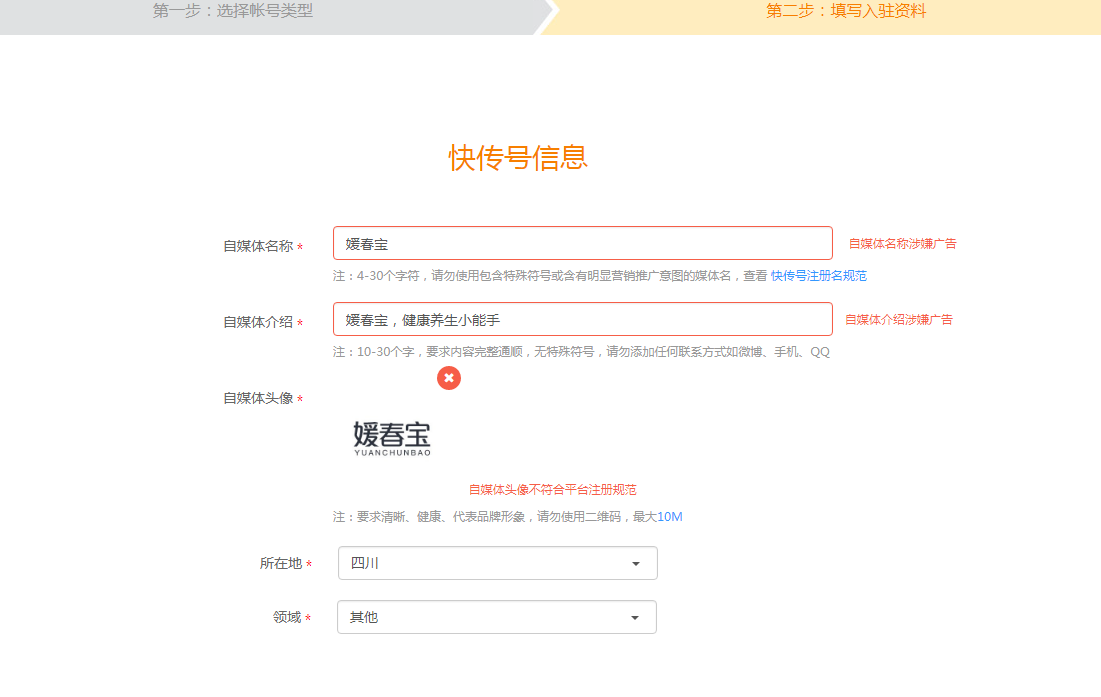Focus the 自媒体介绍 text field
This screenshot has width=1101, height=697.
pyautogui.click(x=582, y=318)
